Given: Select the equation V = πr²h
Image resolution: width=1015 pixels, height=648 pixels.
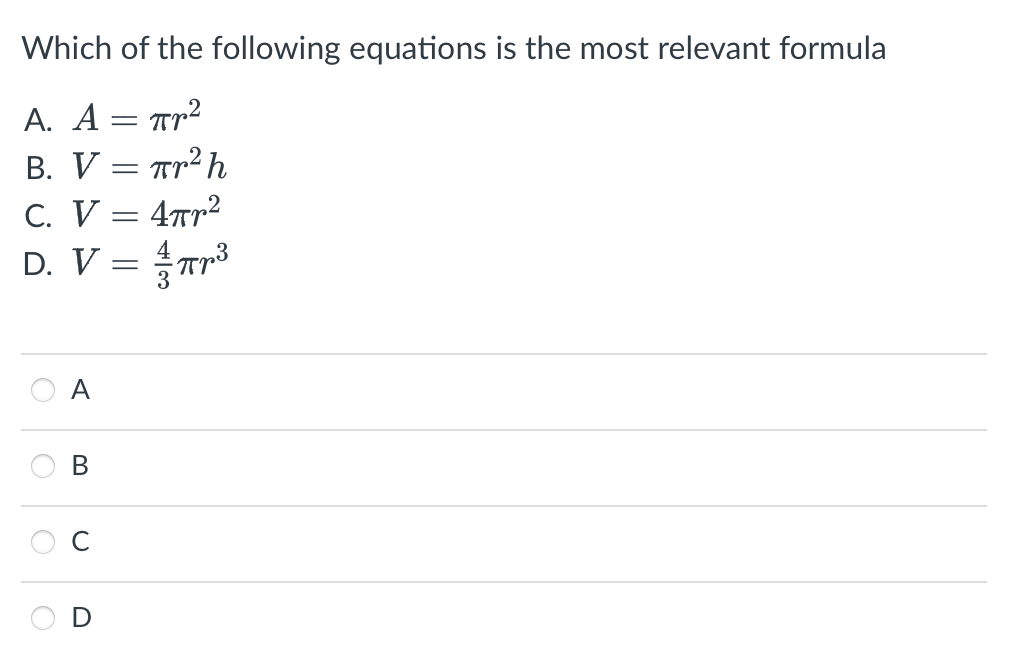Looking at the screenshot, I should point(148,166).
